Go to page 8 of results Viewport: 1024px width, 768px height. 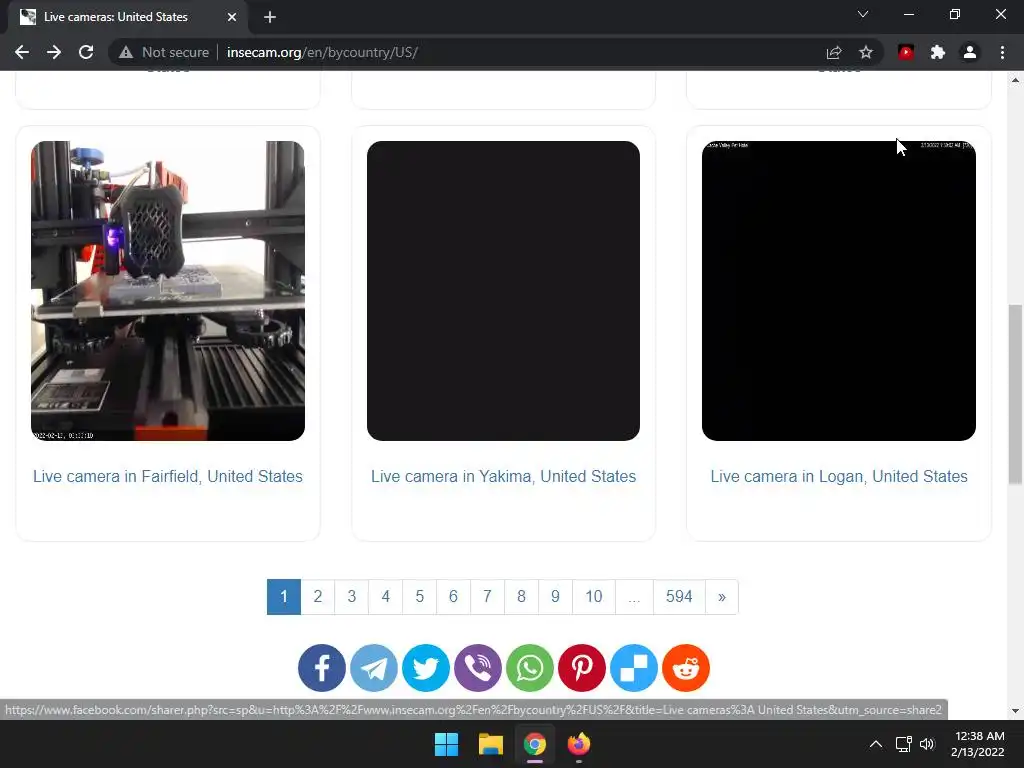click(521, 596)
